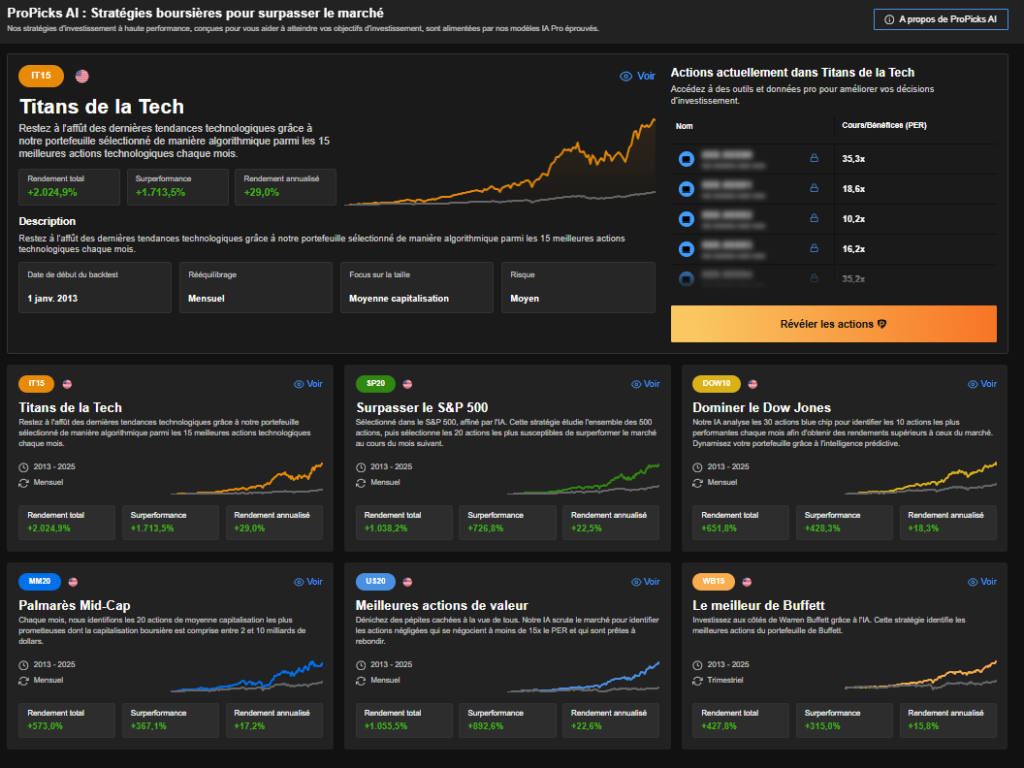Select the blue MM20 strategy badge
Viewport: 1024px width, 768px height.
click(x=40, y=581)
